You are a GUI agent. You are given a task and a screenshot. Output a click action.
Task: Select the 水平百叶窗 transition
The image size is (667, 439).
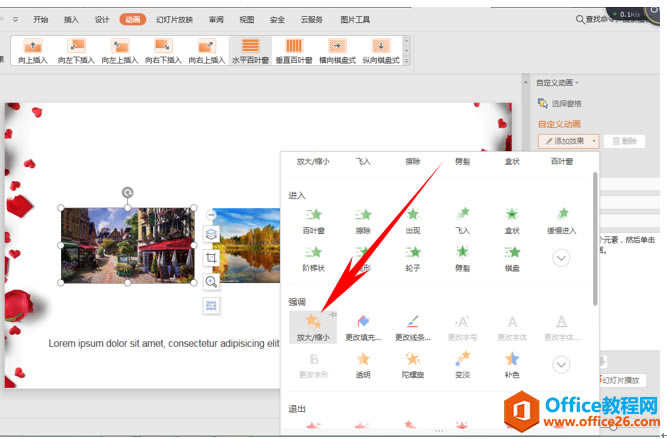pyautogui.click(x=250, y=51)
